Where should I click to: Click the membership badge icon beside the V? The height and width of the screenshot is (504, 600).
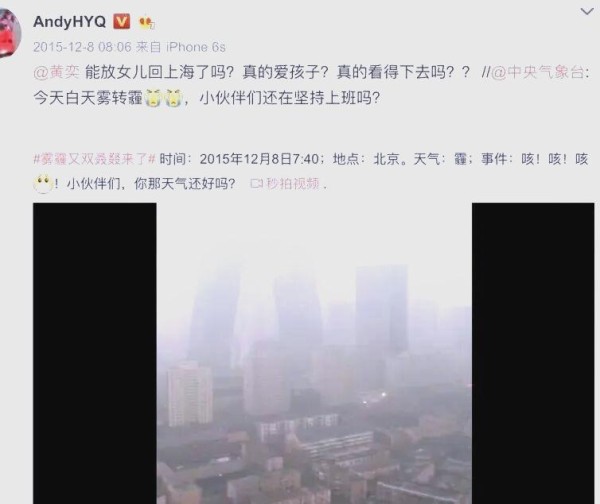(147, 23)
